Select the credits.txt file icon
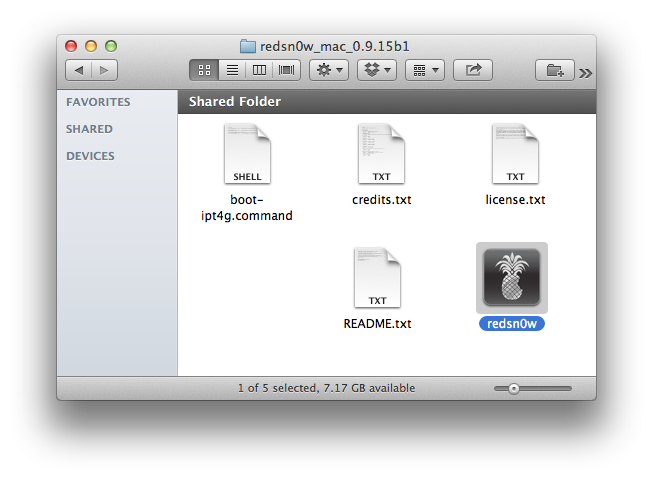 pos(381,154)
